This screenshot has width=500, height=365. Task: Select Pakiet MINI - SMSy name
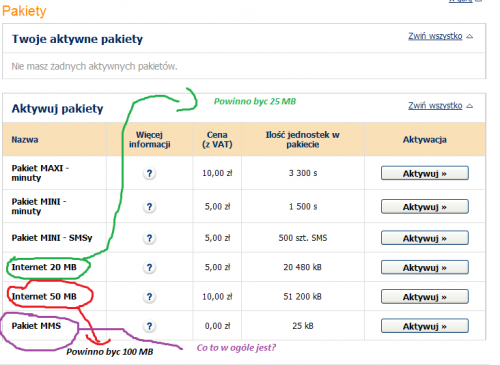click(x=52, y=238)
